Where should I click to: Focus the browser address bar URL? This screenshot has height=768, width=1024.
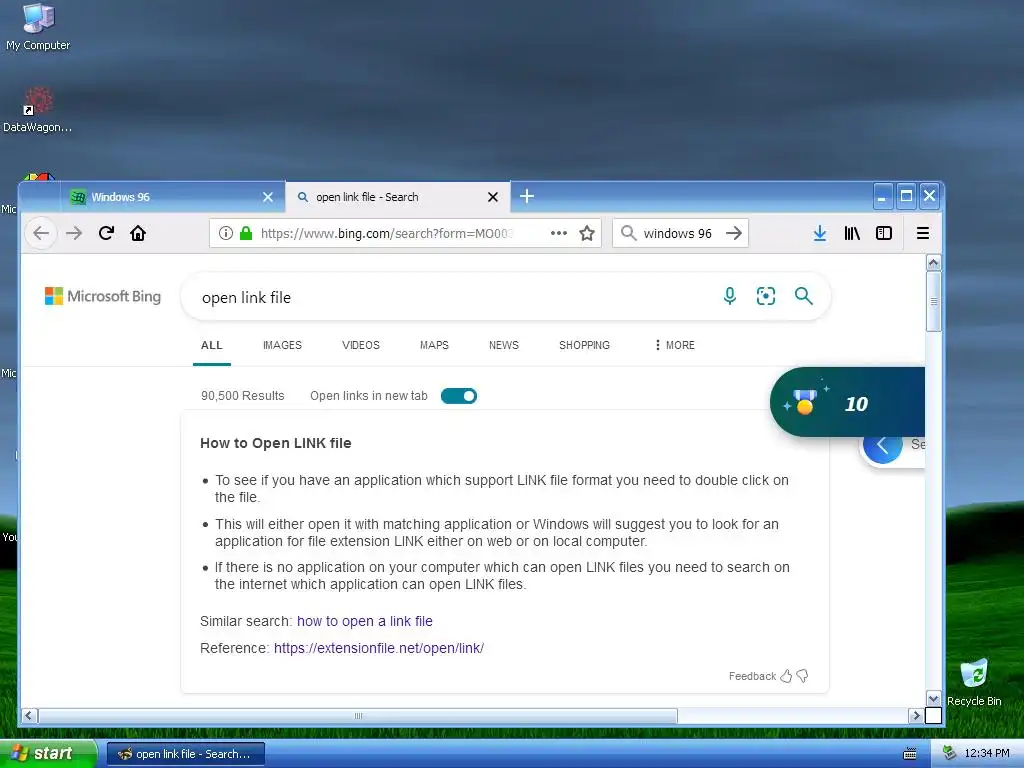[387, 233]
